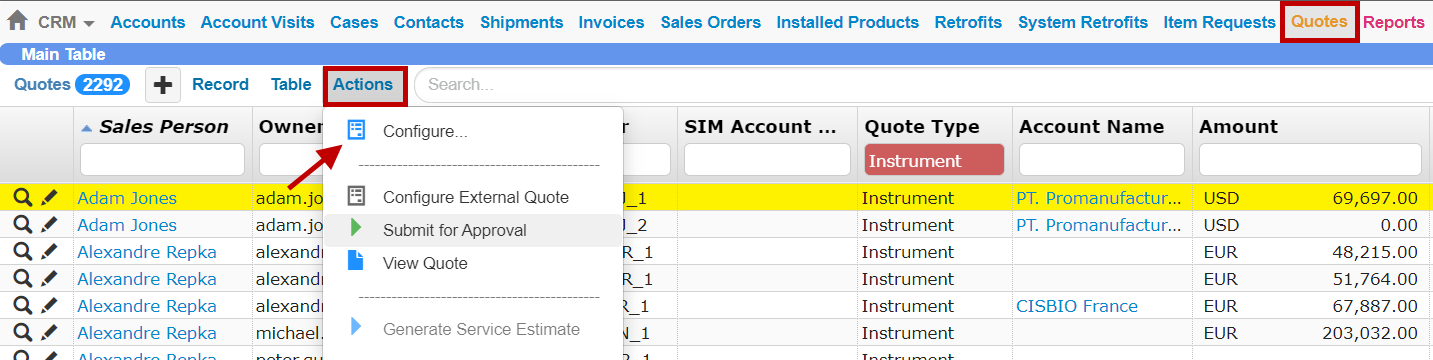Viewport: 1433px width, 360px height.
Task: View record in 69,697.00 row (magnifier)
Action: (x=22, y=198)
